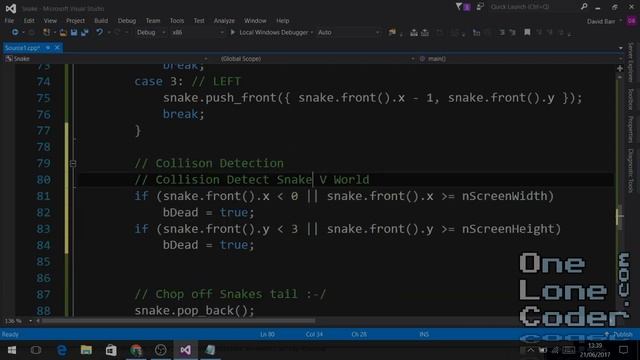Click the Open File toolbar icon
Screen dimensions: 640x360
tap(63, 32)
